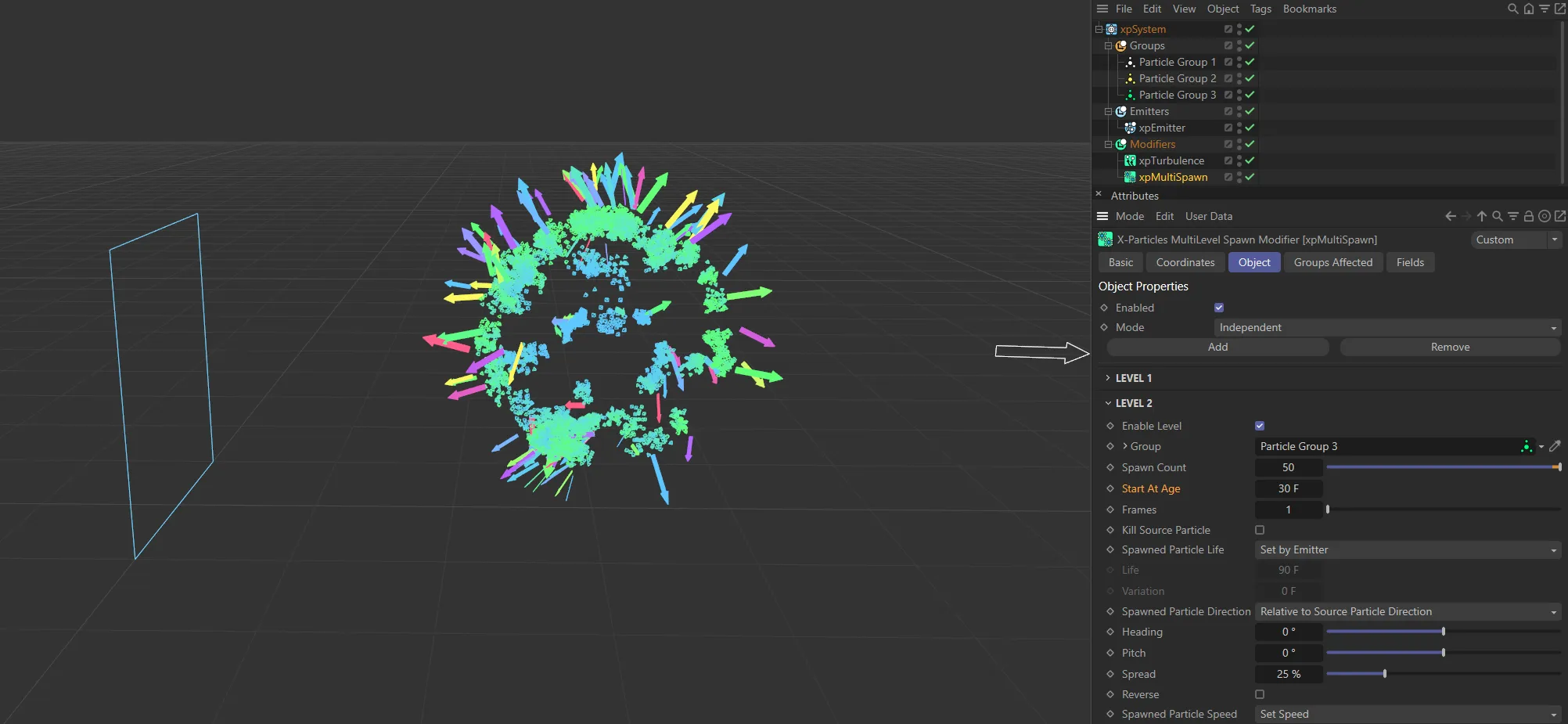Click the Spread slider handle
The height and width of the screenshot is (724, 1568).
pos(1385,674)
